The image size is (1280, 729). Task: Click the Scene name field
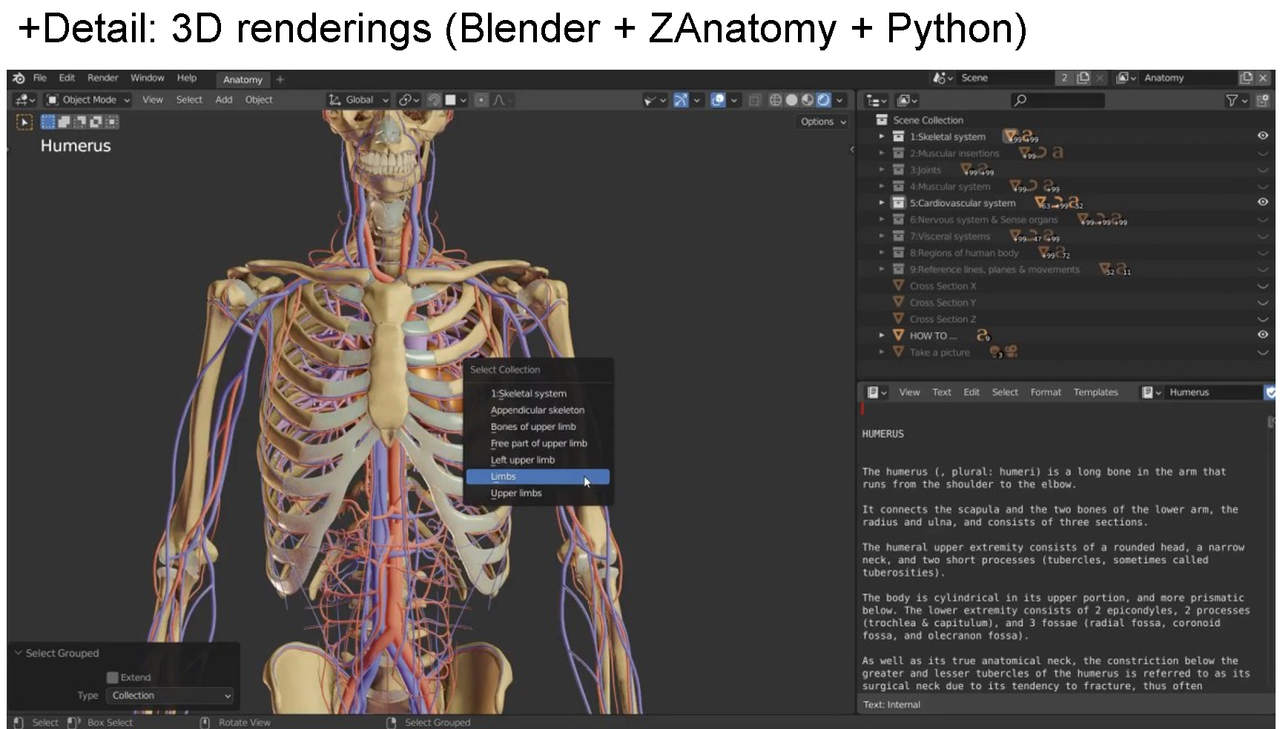coord(1005,78)
